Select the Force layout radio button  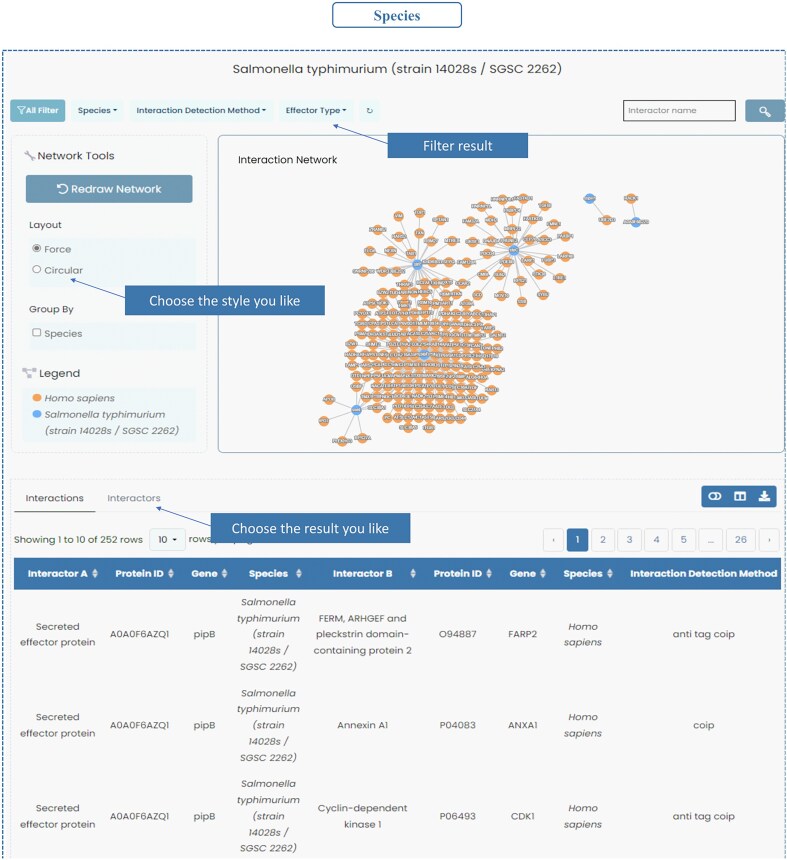coord(37,248)
